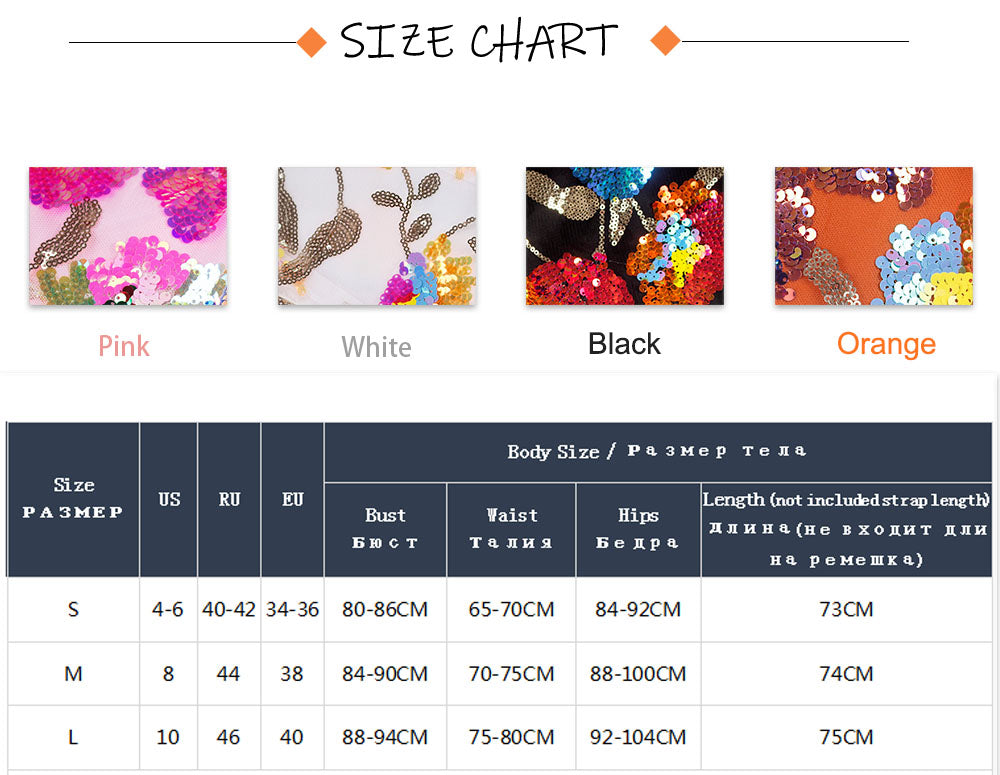Click the 73CM length cell
Screen dimensions: 1000x775
tap(846, 608)
